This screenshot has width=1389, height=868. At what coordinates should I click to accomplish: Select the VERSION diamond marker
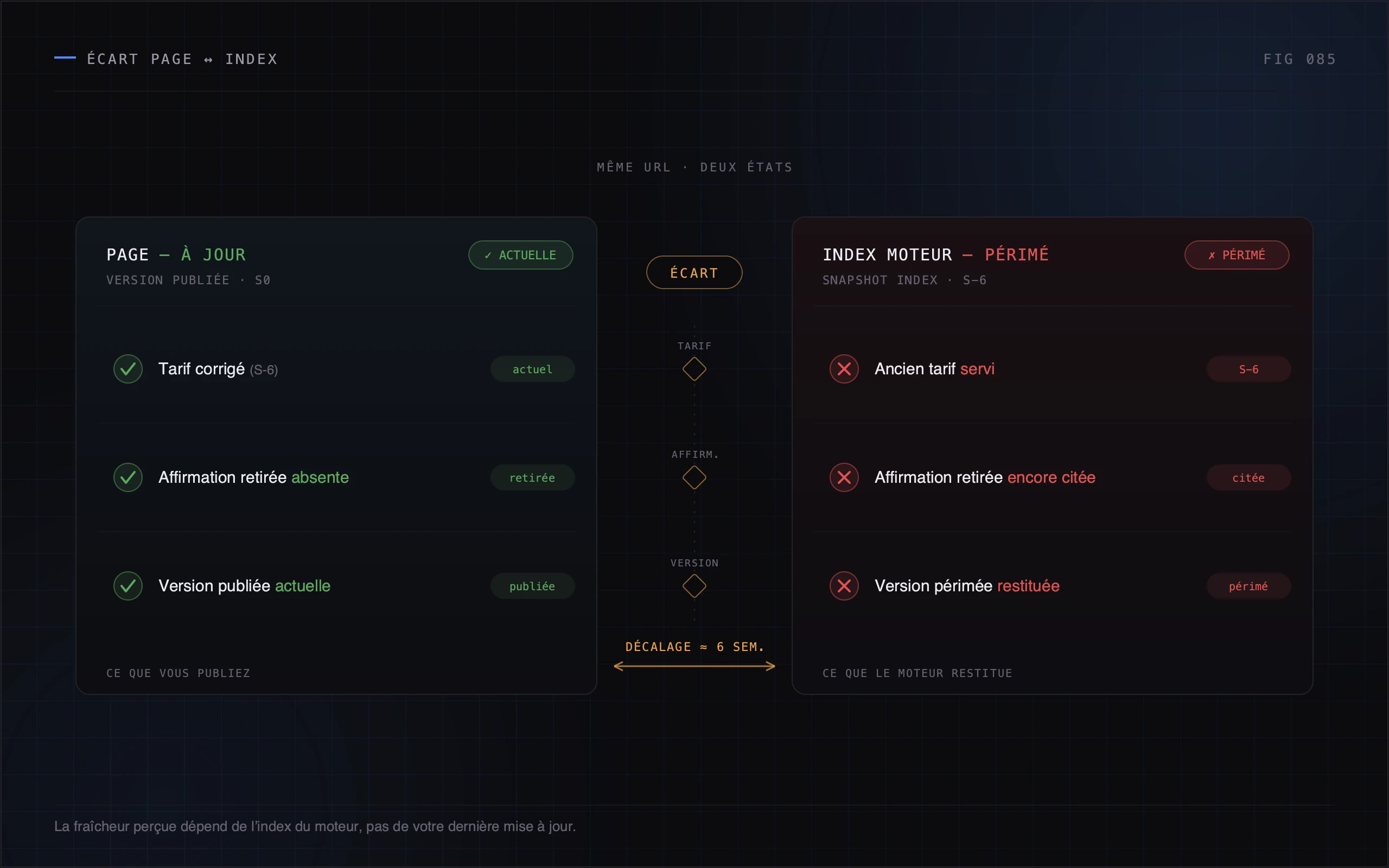pos(694,585)
